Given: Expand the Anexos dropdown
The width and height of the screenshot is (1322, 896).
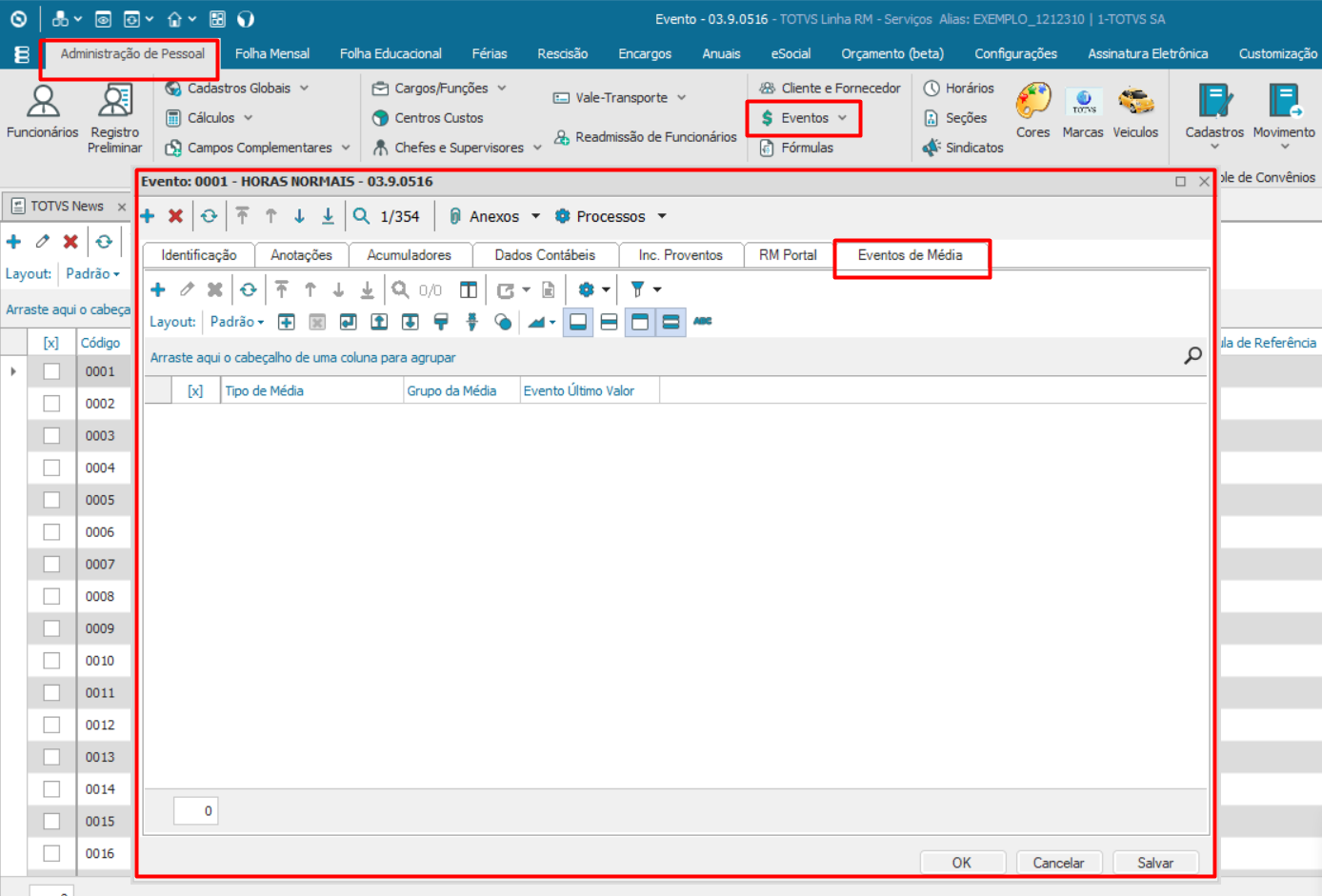Looking at the screenshot, I should click(535, 216).
